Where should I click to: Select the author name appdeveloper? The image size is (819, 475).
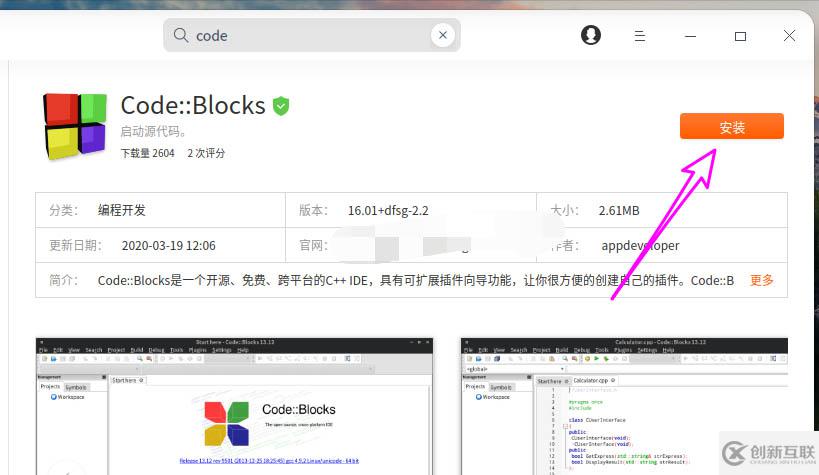click(640, 246)
